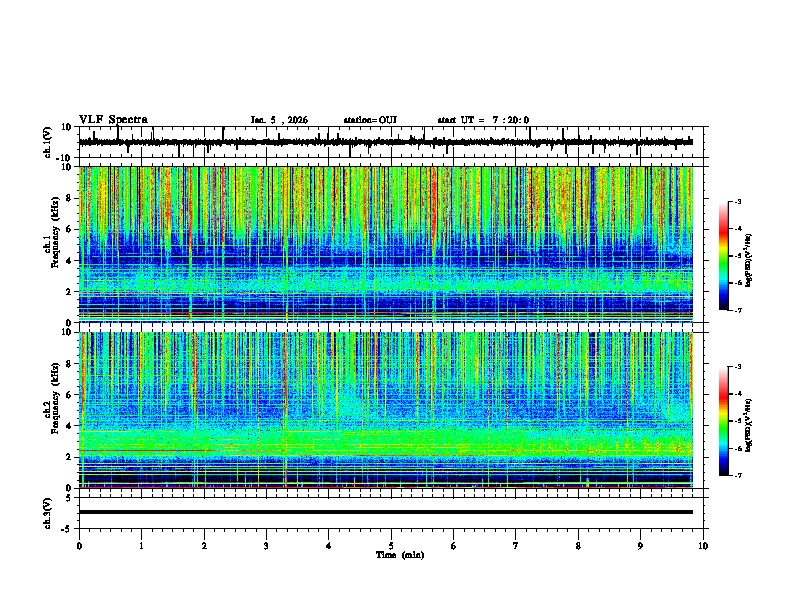Click the ch.1 spectrogram plot area
The height and width of the screenshot is (612, 792).
[x=385, y=244]
